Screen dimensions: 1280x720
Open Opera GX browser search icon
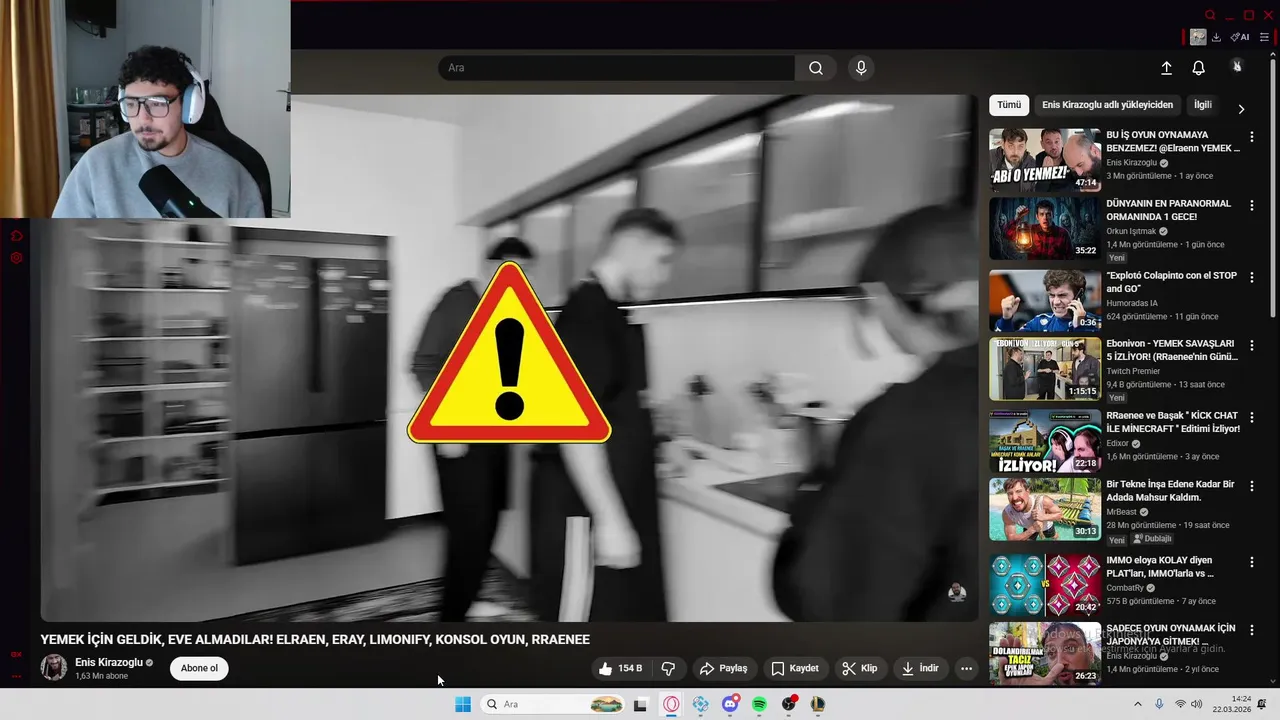click(x=1210, y=15)
